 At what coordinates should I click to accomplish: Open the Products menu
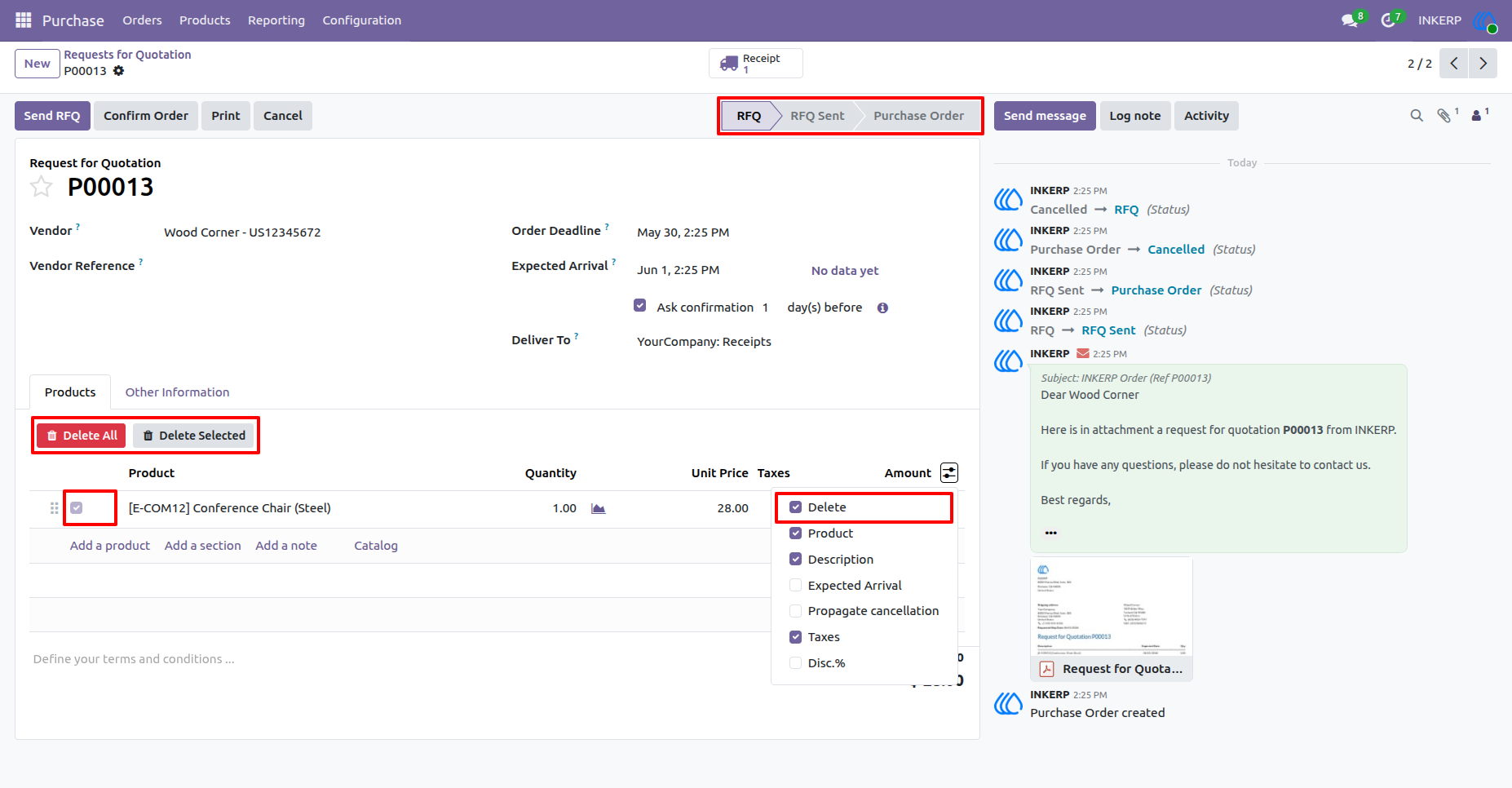pos(205,20)
